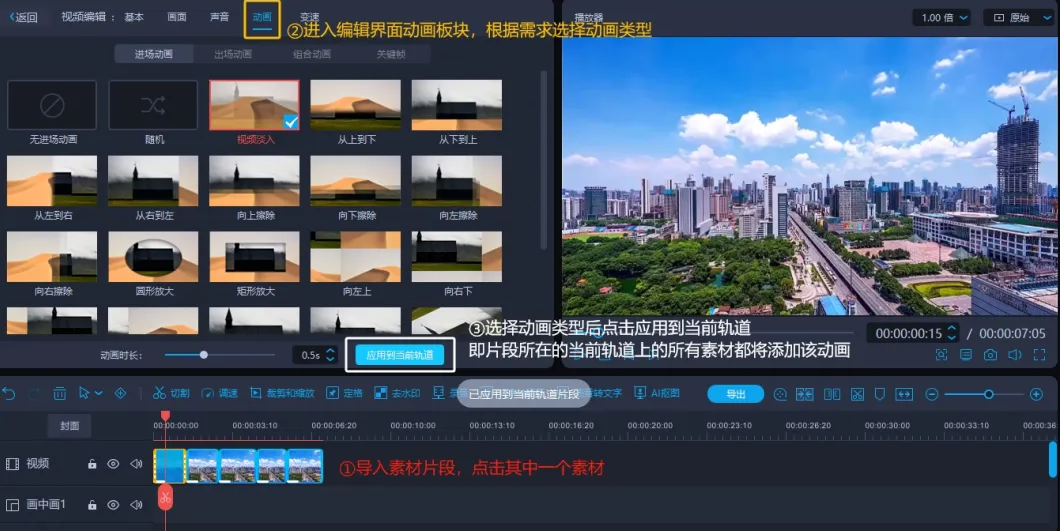The height and width of the screenshot is (531, 1060).
Task: Click the 应用到当前轨道 button
Action: 400,355
